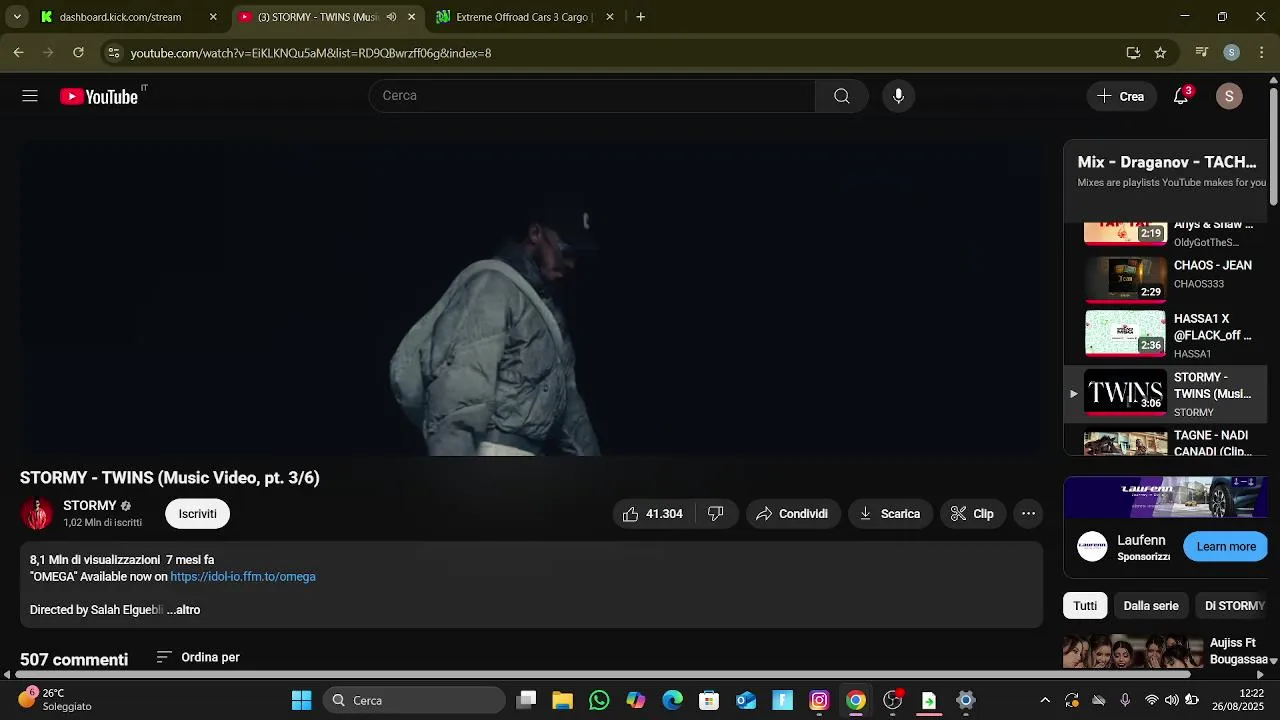1280x720 pixels.
Task: Open File Explorer from the taskbar
Action: tap(562, 700)
